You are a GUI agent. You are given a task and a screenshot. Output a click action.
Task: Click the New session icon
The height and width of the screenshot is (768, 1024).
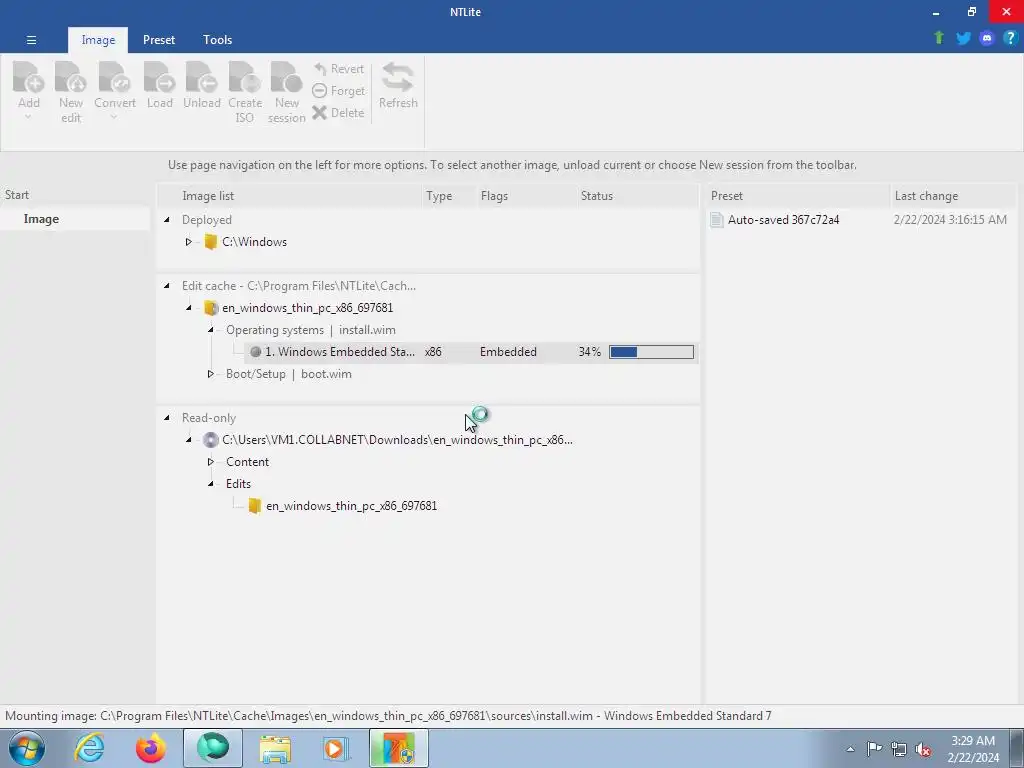[287, 77]
